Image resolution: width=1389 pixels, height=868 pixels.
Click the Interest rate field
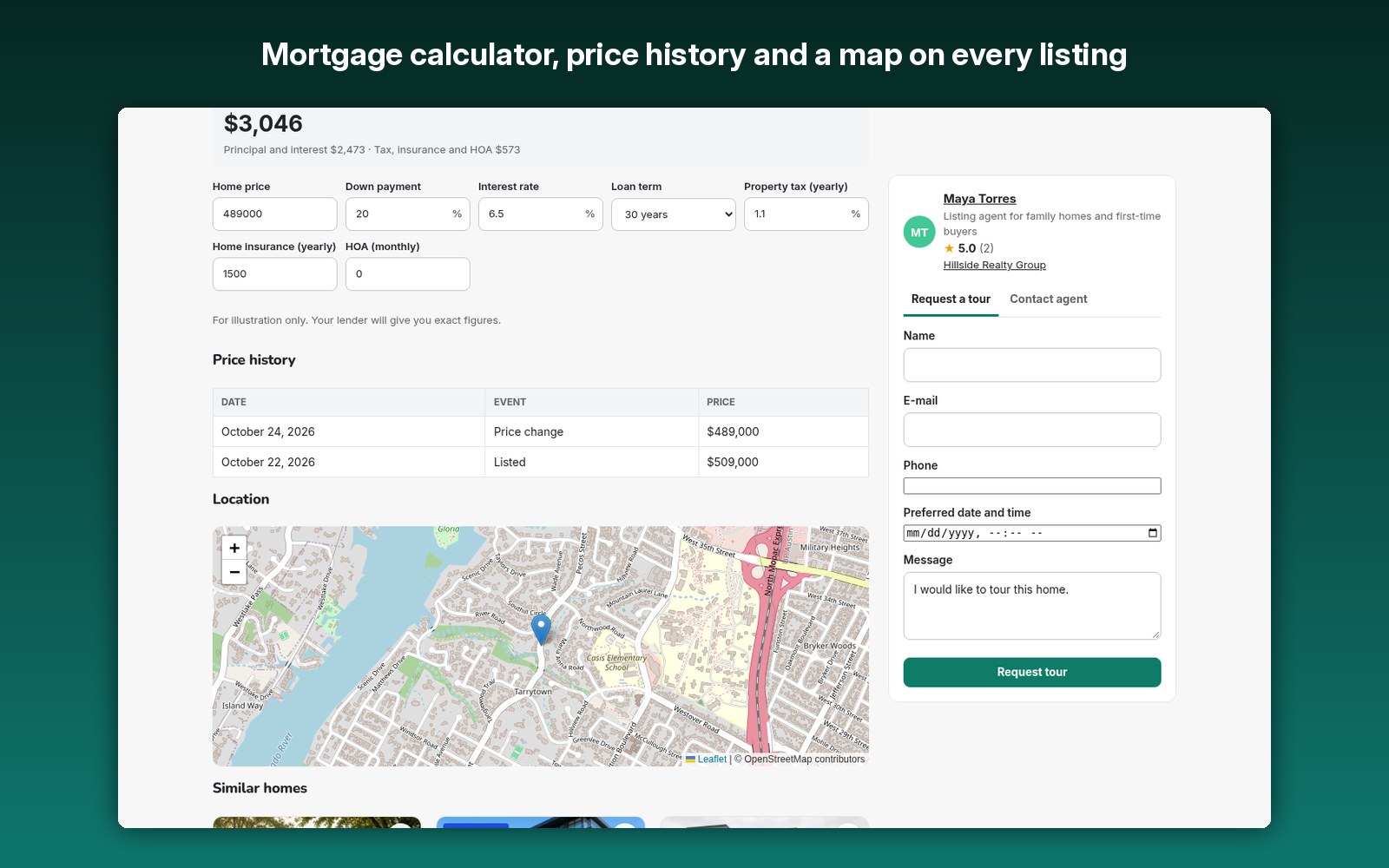coord(540,214)
